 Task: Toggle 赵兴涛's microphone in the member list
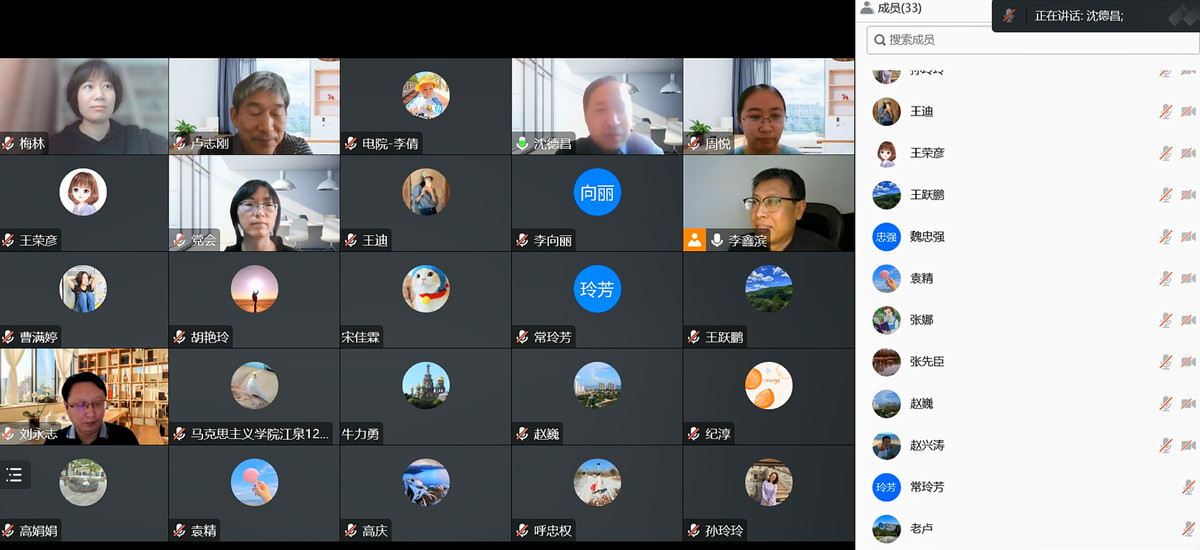(1165, 445)
